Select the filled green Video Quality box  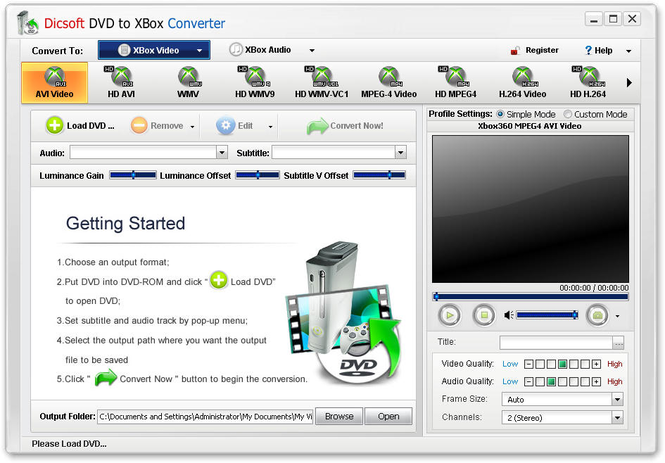562,364
